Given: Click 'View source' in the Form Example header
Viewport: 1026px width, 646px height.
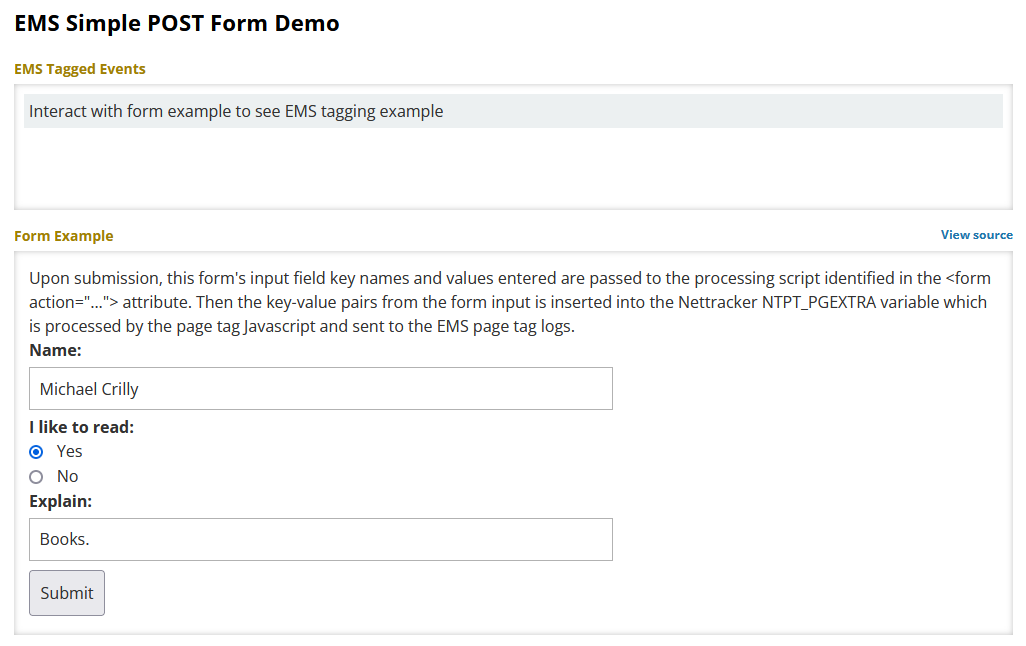Looking at the screenshot, I should click(x=976, y=235).
